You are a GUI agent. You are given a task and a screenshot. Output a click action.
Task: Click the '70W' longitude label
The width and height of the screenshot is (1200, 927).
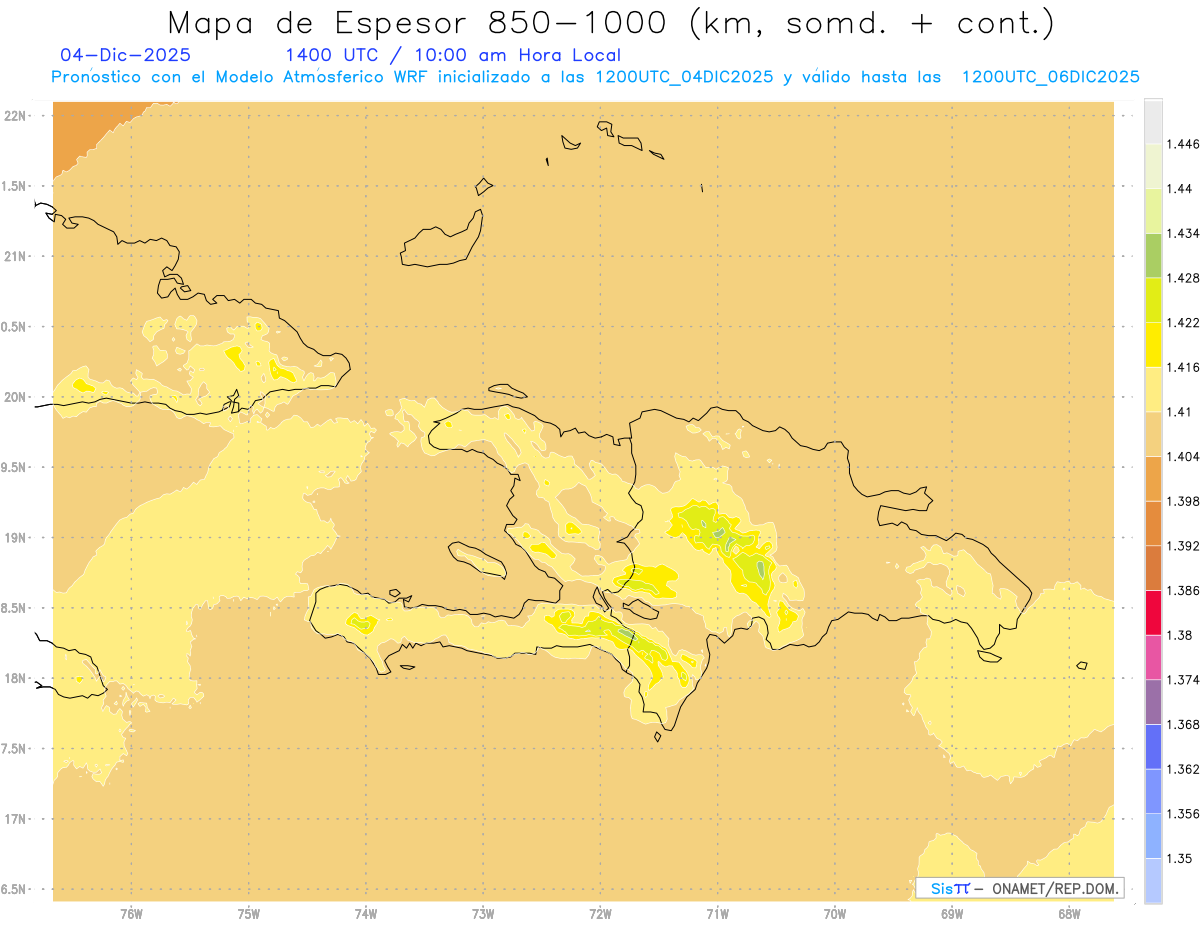click(x=834, y=913)
